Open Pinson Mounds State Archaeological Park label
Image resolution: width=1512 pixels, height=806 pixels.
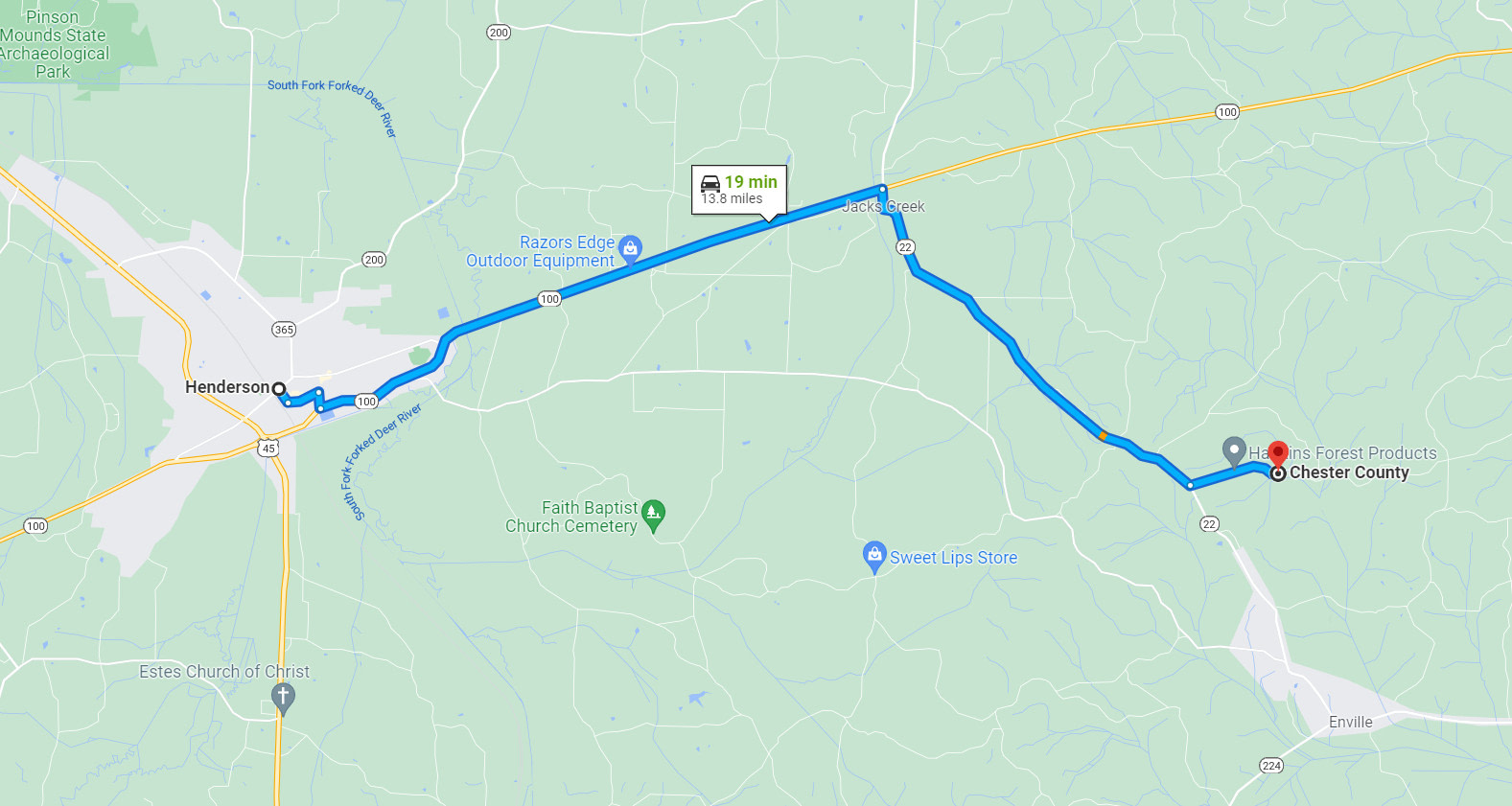point(54,44)
